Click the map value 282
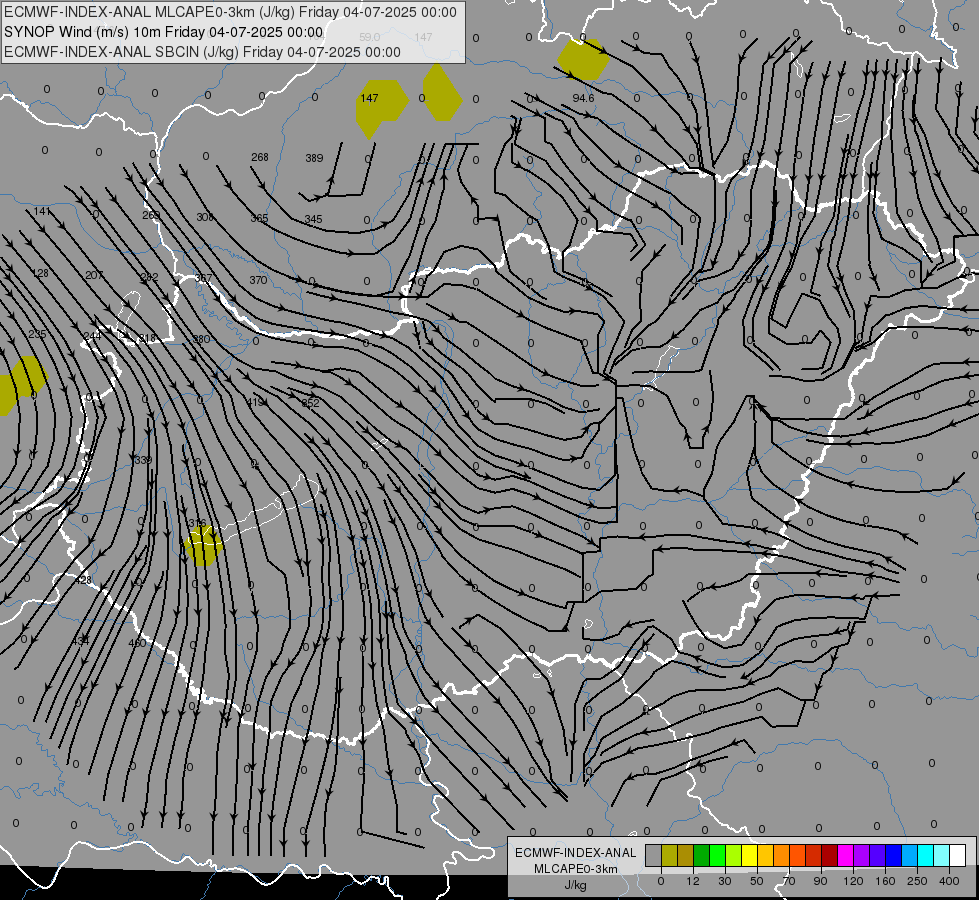 pos(149,277)
